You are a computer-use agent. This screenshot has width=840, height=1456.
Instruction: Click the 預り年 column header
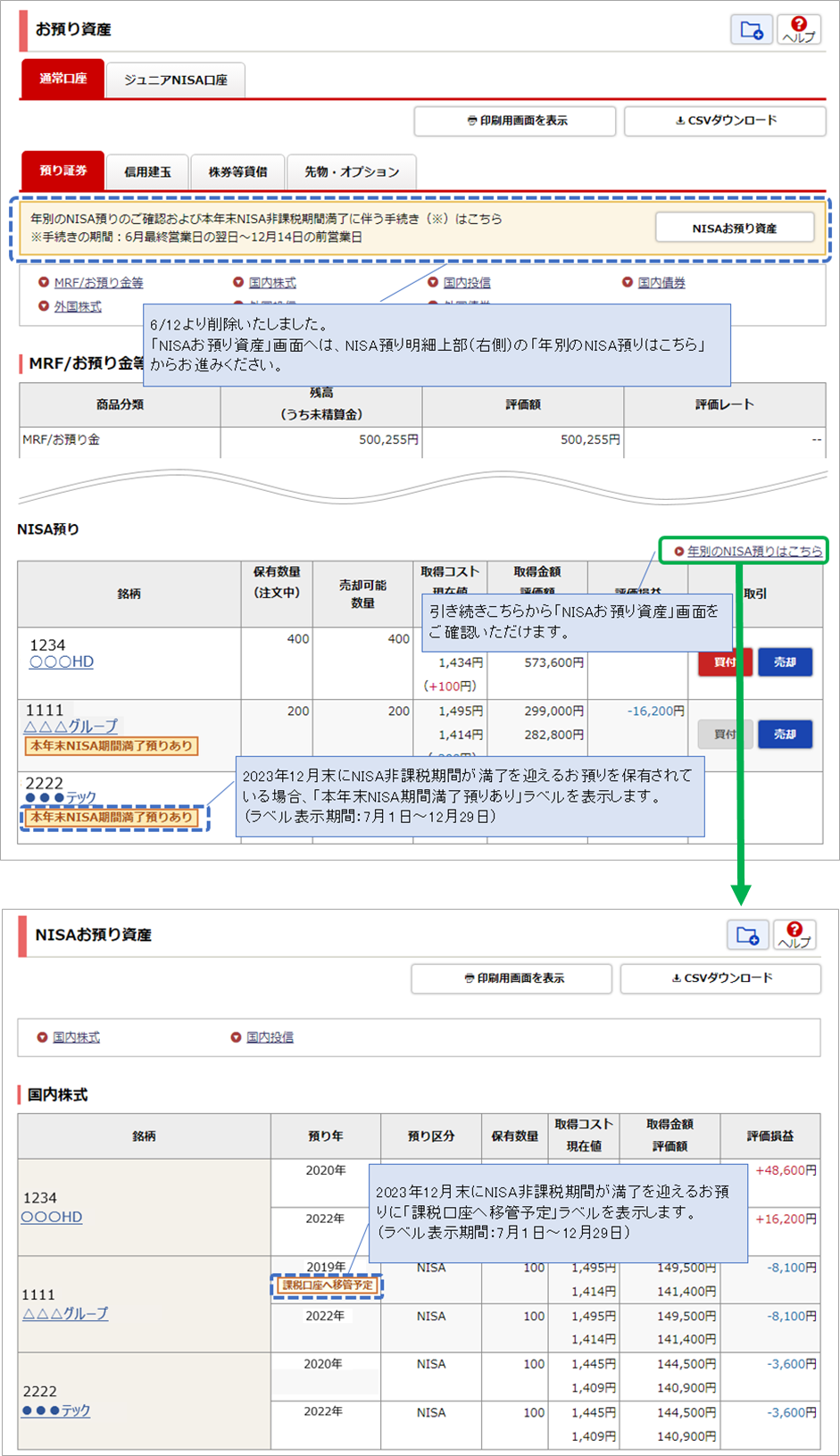coord(326,1136)
